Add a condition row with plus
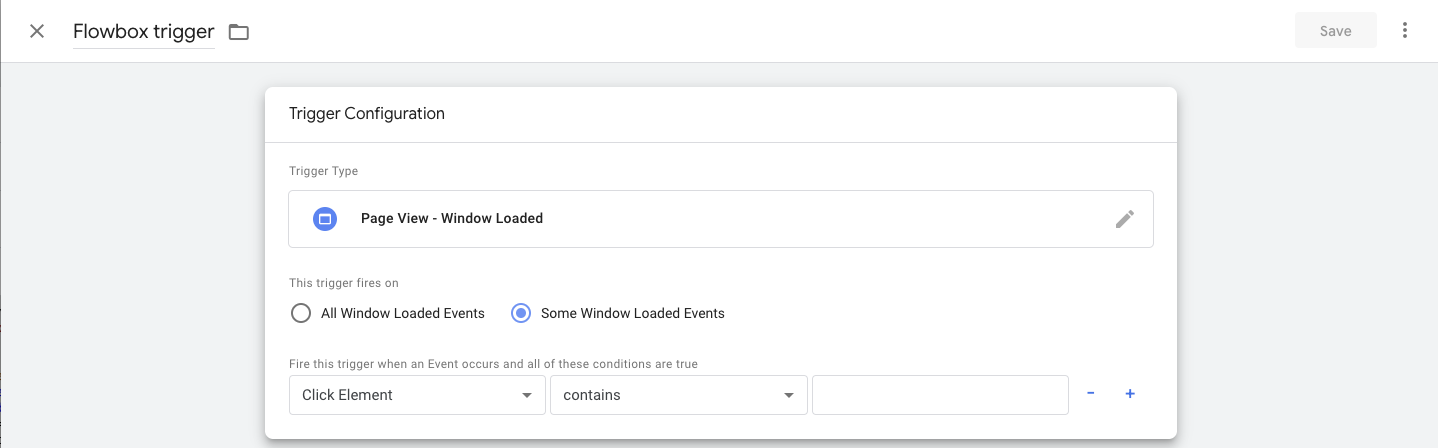Image resolution: width=1438 pixels, height=448 pixels. (x=1130, y=394)
